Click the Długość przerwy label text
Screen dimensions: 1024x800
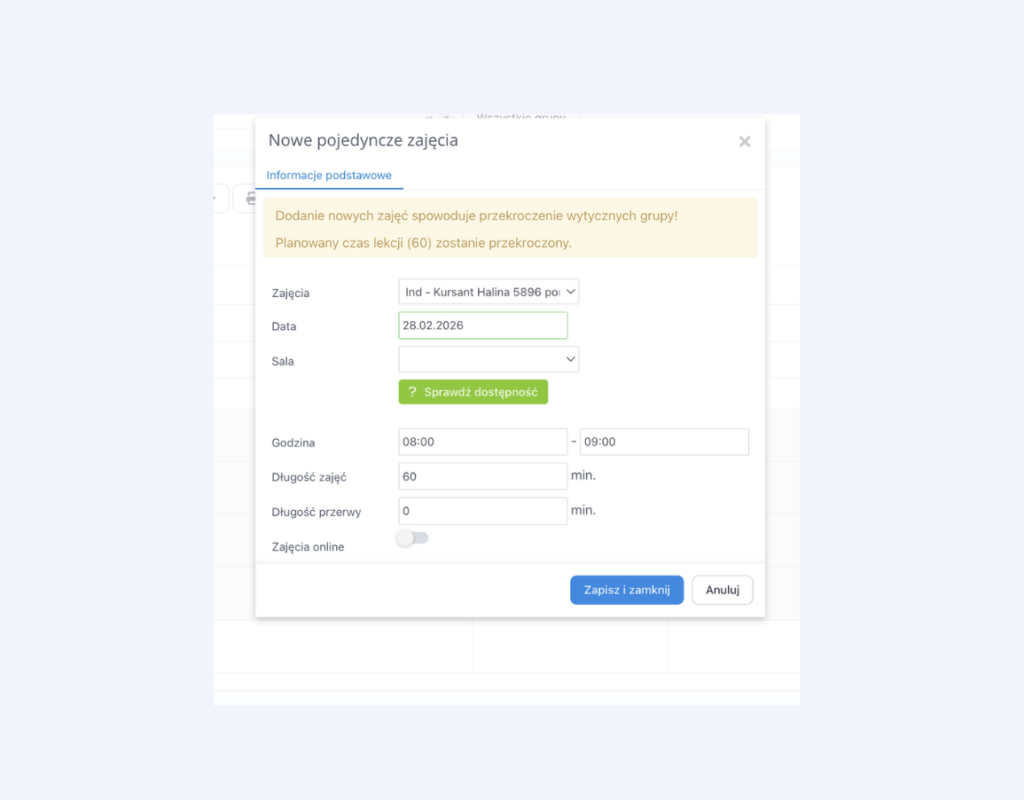click(316, 512)
